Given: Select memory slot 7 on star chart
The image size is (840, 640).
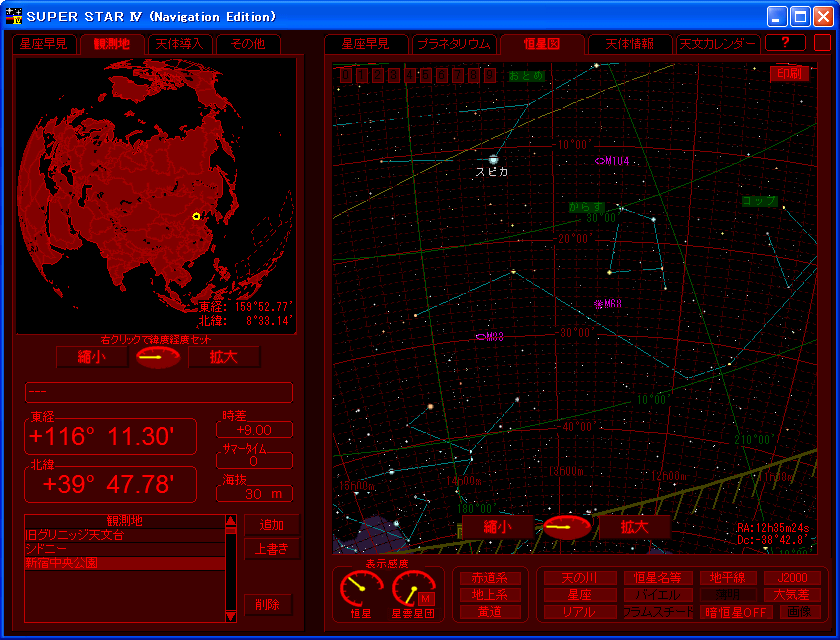Looking at the screenshot, I should pos(459,76).
